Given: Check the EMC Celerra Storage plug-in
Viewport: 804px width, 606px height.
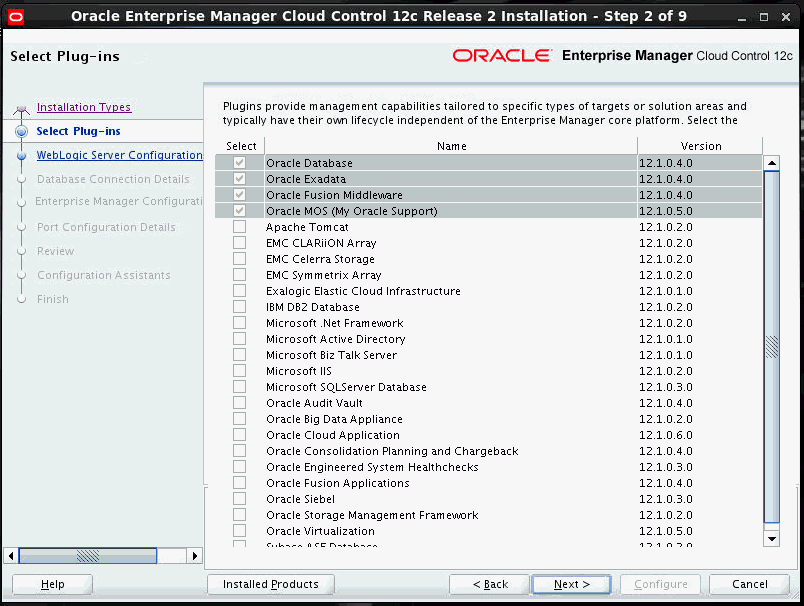Looking at the screenshot, I should point(239,258).
